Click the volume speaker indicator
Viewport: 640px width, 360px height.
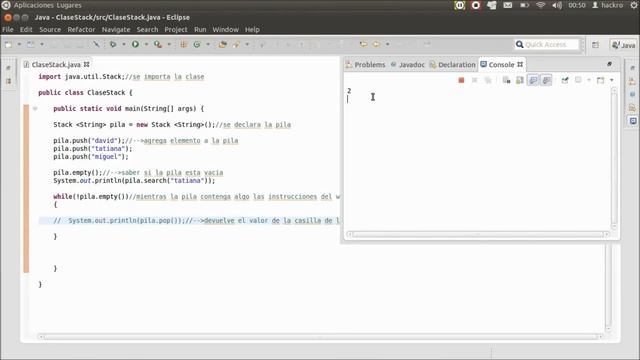point(557,5)
